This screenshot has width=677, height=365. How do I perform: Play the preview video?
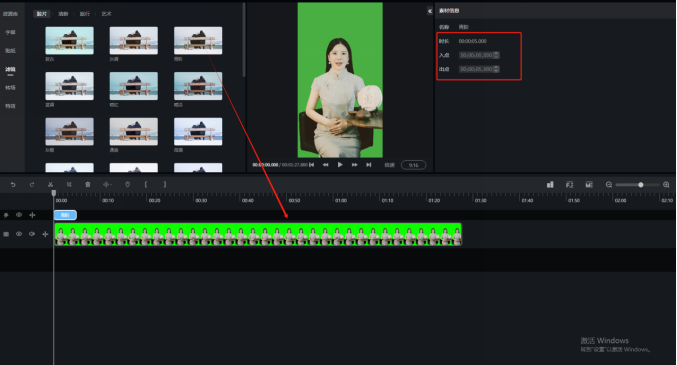coord(340,165)
